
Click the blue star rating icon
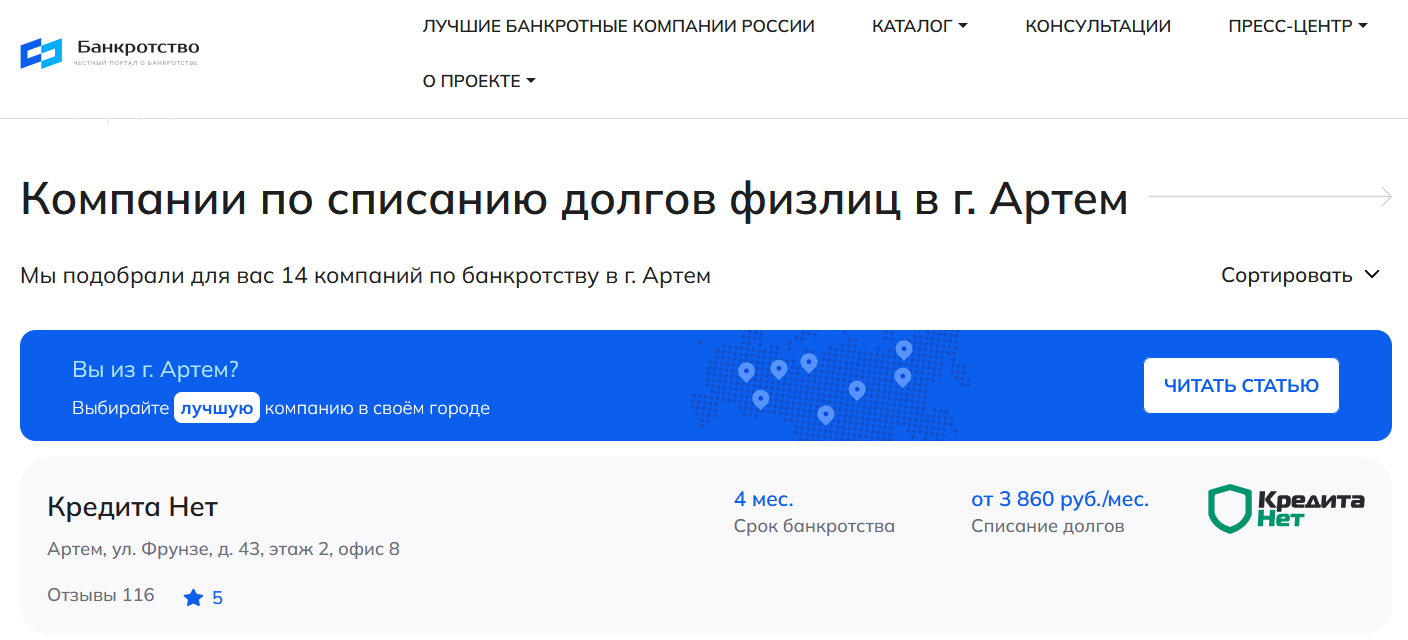[193, 598]
